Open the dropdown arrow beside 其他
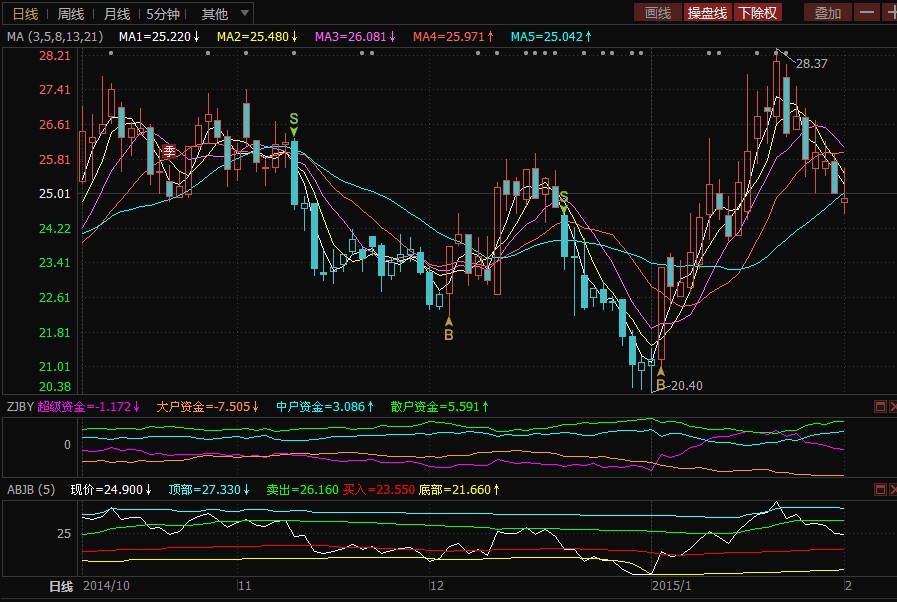This screenshot has width=897, height=602. [x=245, y=14]
